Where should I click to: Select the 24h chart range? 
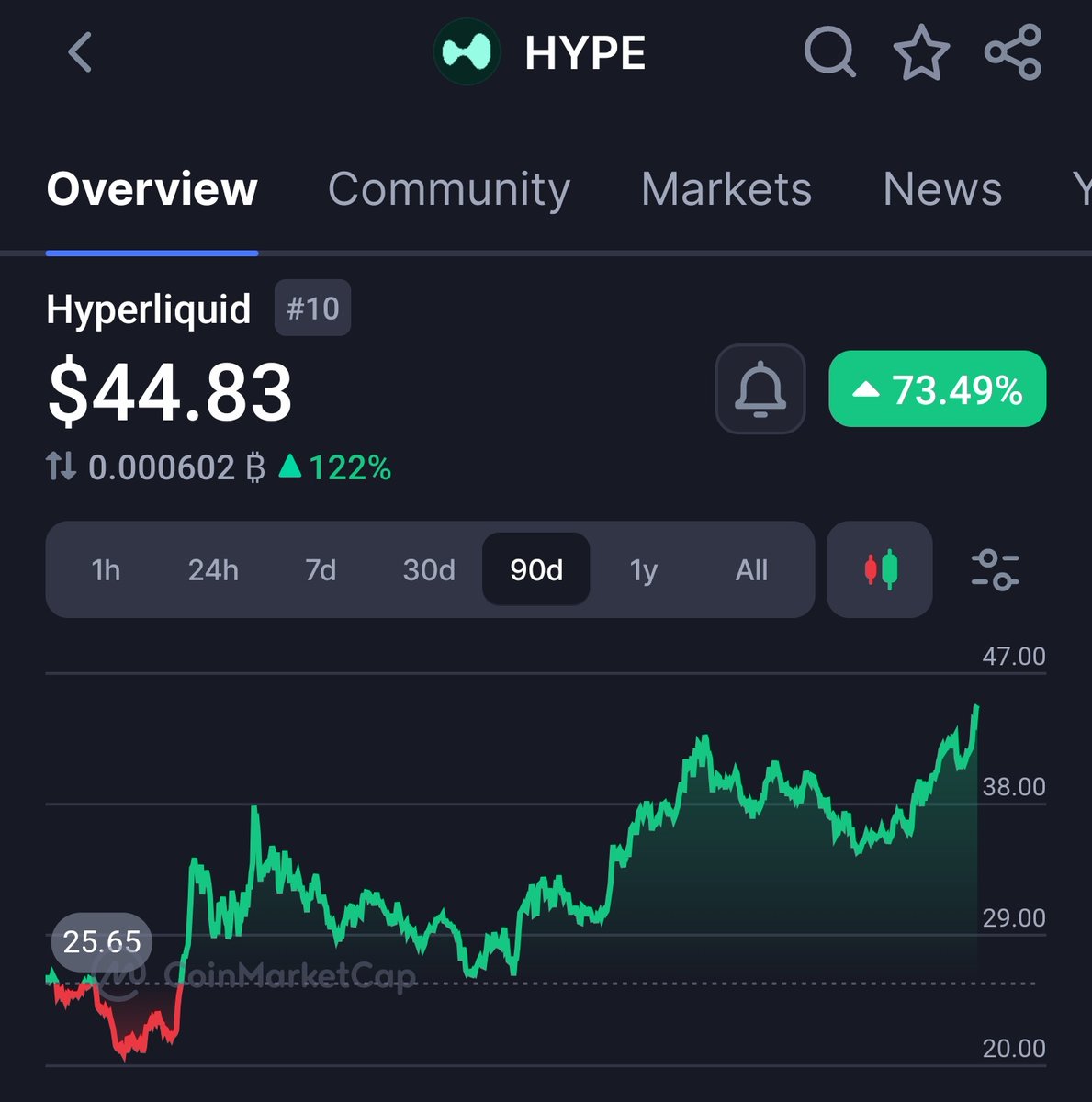point(213,570)
